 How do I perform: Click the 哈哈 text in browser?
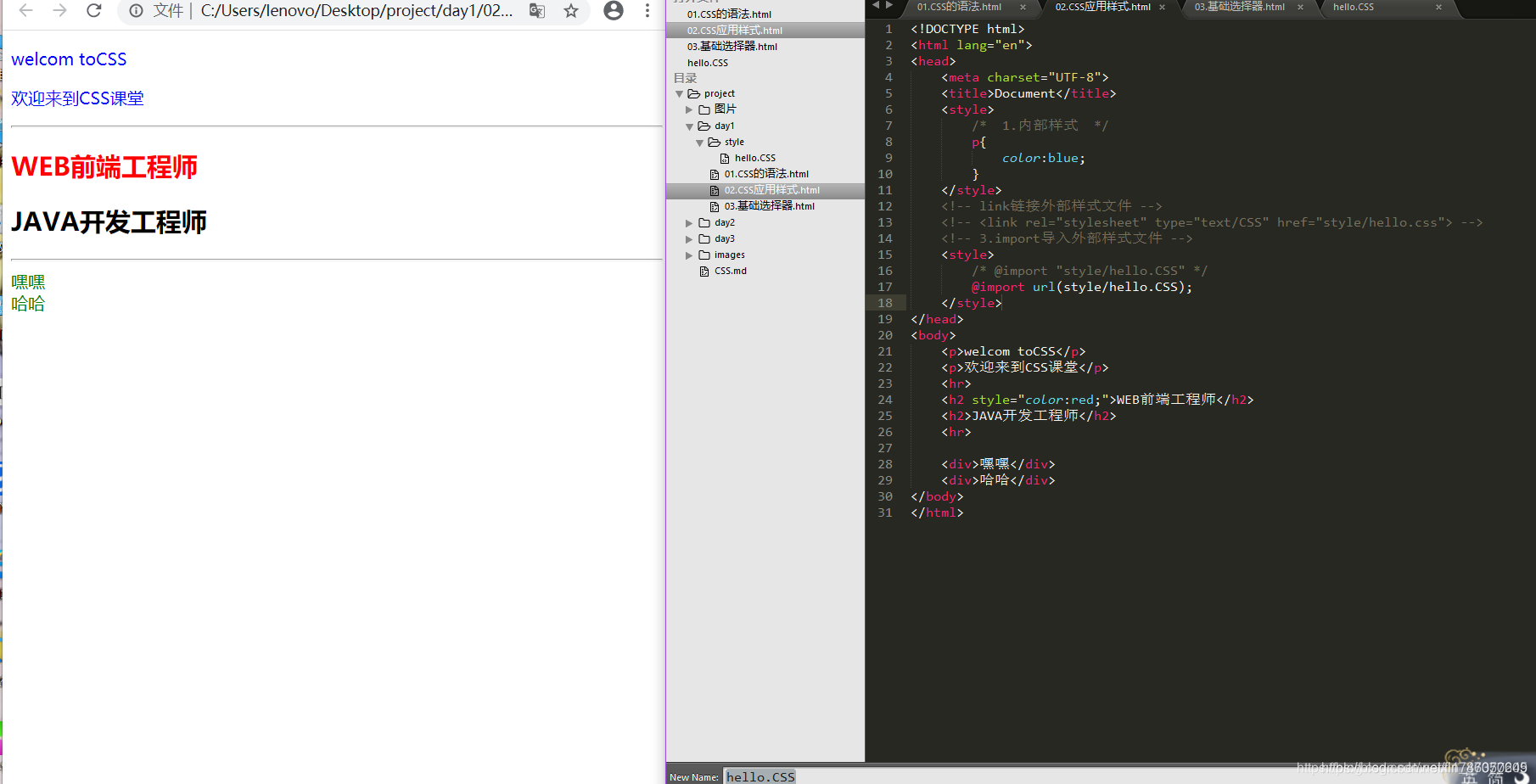(x=28, y=304)
